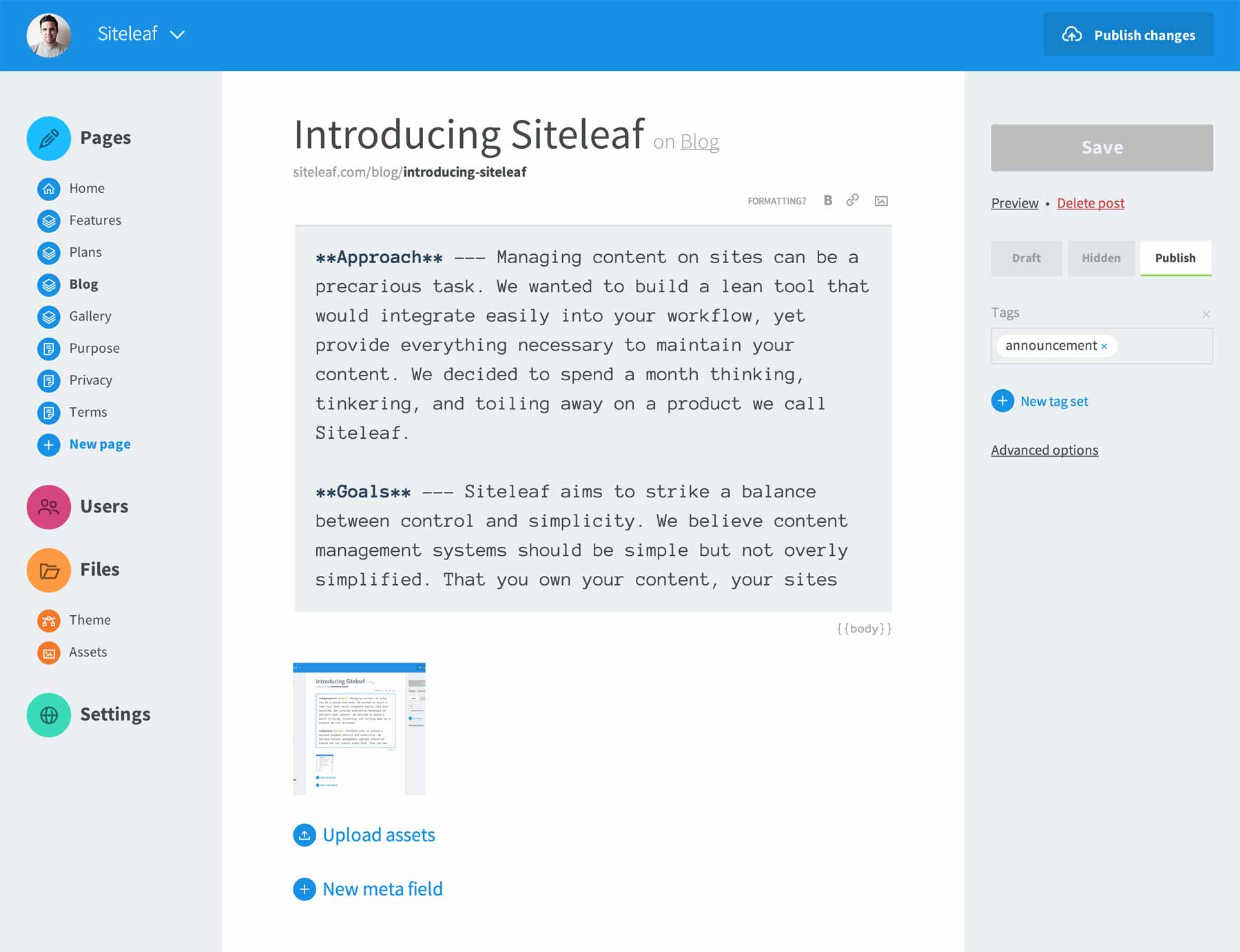
Task: Click the Delete post link
Action: (x=1091, y=203)
